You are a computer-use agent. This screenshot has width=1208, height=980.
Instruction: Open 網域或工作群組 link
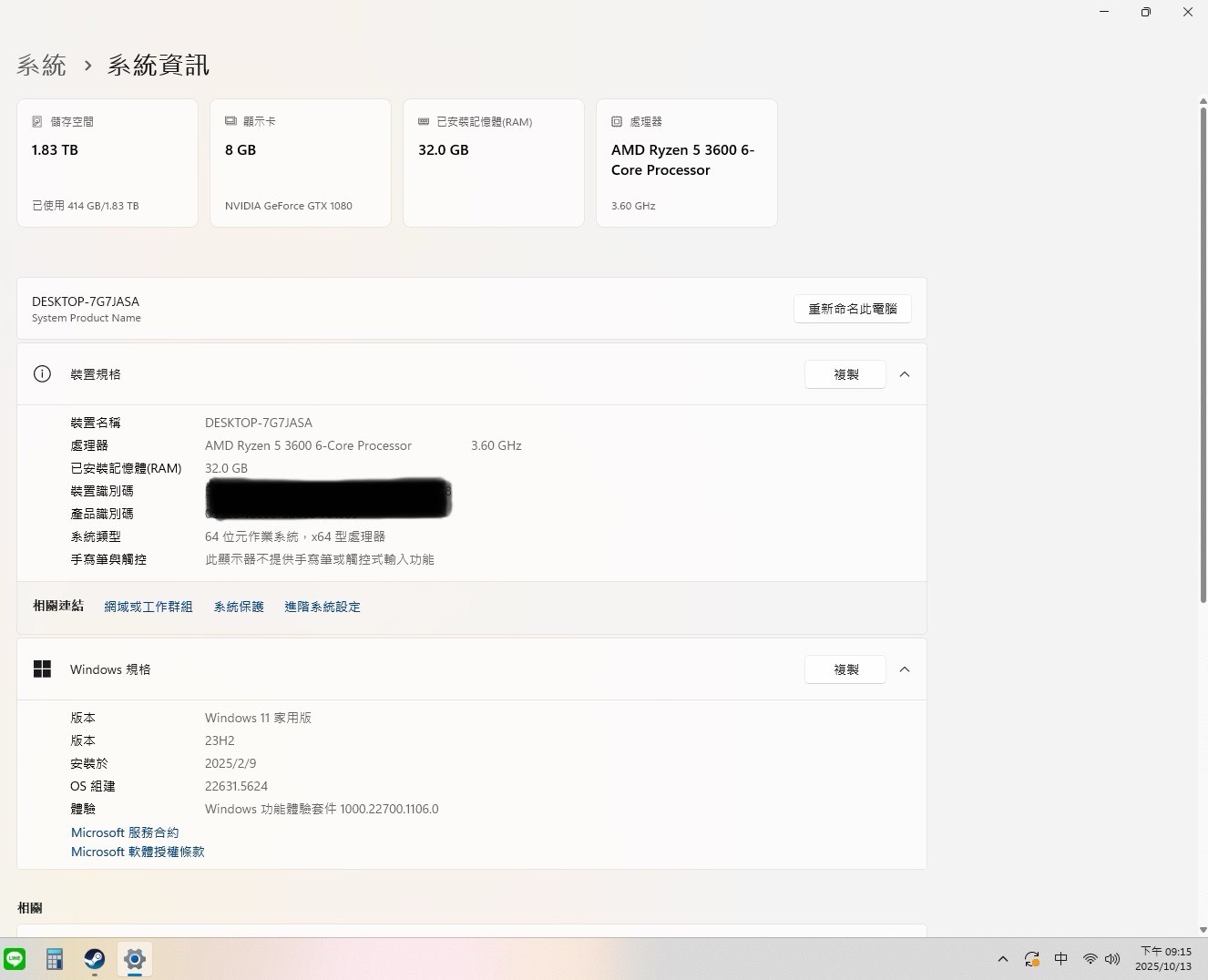click(x=148, y=607)
